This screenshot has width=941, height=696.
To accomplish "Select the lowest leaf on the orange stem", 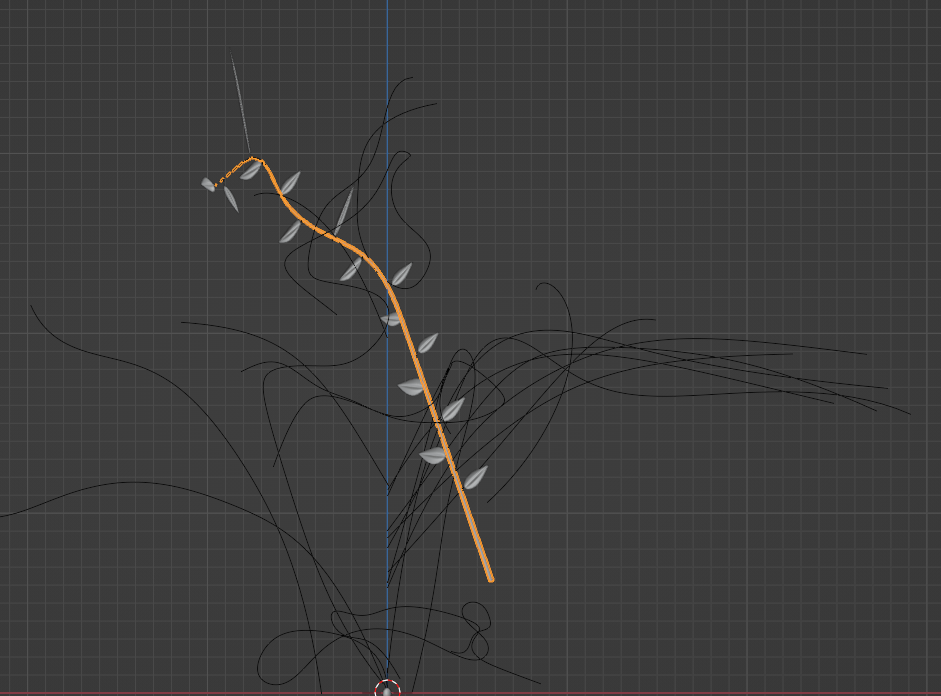I will pos(475,477).
